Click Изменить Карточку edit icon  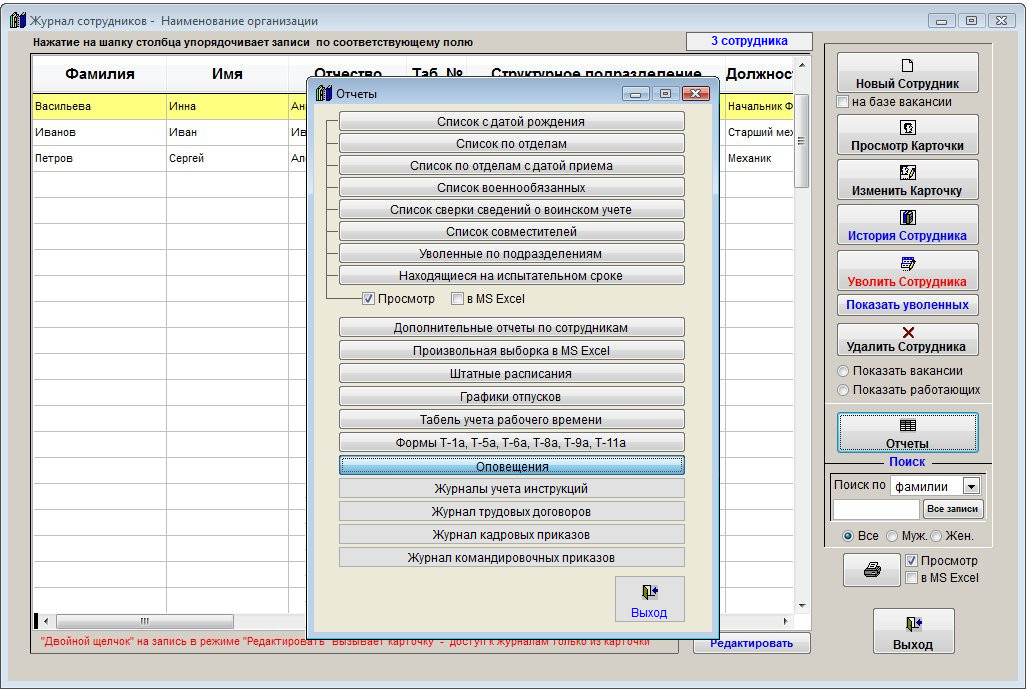(907, 172)
